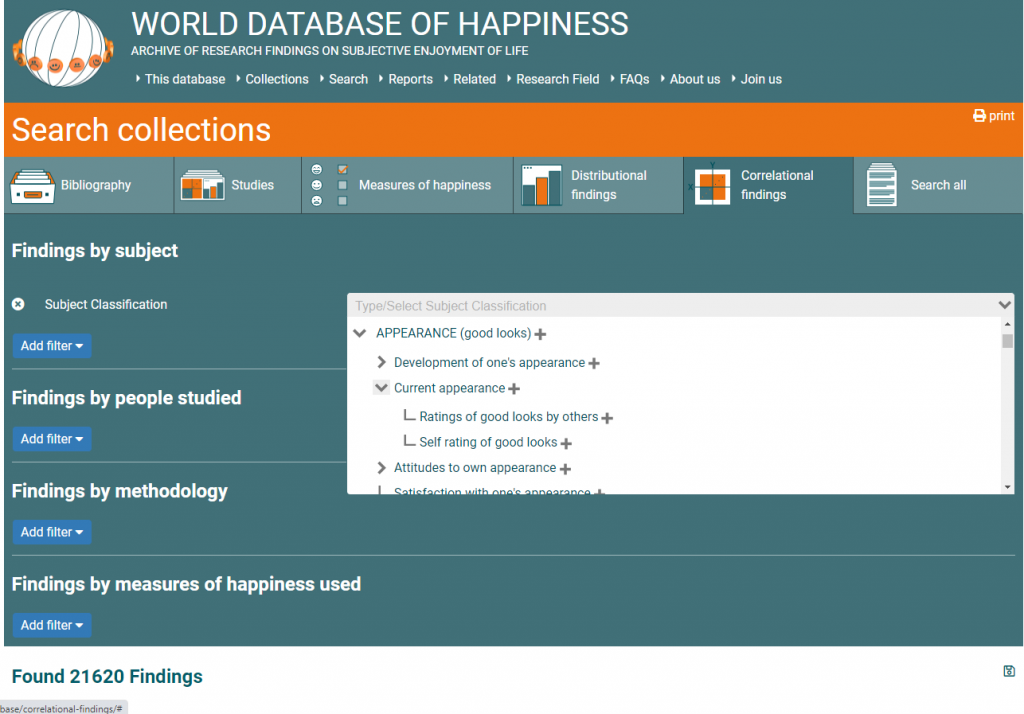Click the save findings disk icon
Viewport: 1024px width, 714px height.
1009,671
